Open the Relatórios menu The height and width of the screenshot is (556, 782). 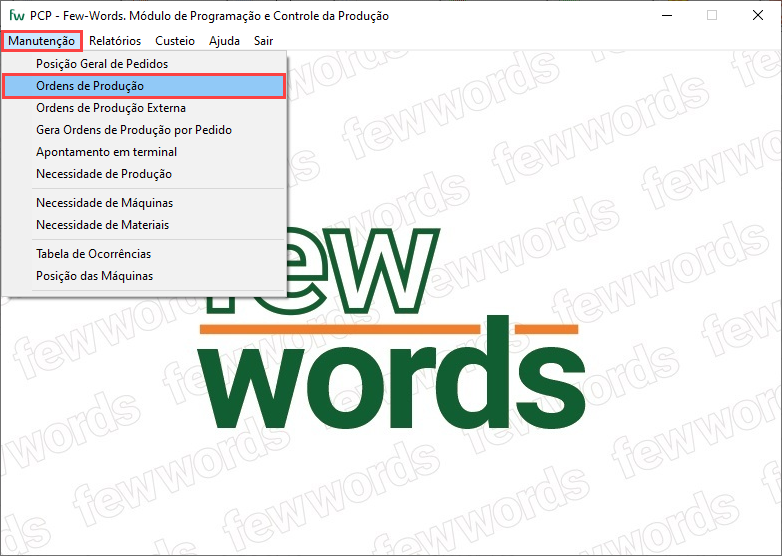[x=115, y=41]
